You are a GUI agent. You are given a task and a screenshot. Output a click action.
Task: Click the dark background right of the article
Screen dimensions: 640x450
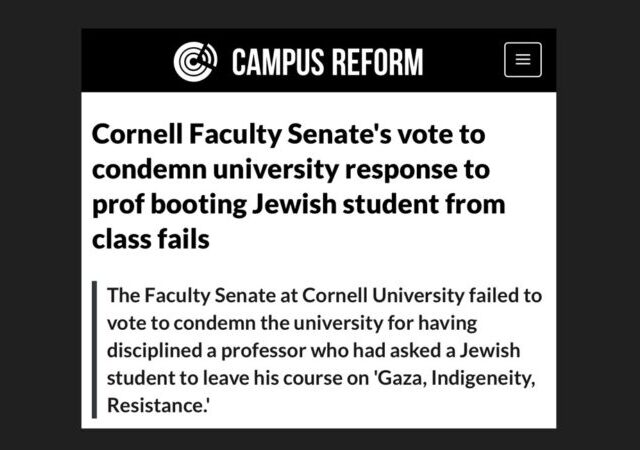598,225
